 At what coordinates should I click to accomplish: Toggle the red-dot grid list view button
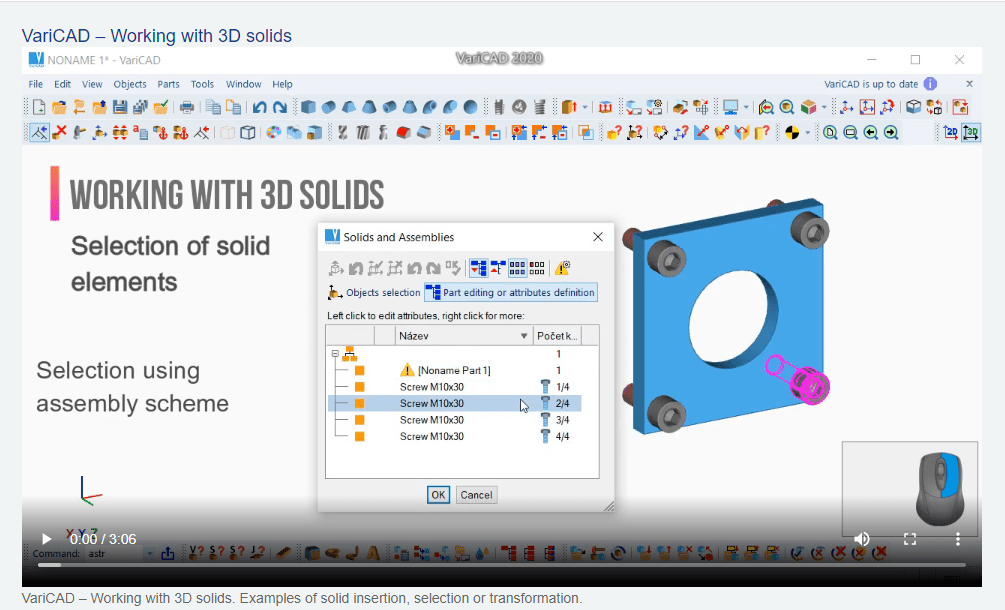537,268
